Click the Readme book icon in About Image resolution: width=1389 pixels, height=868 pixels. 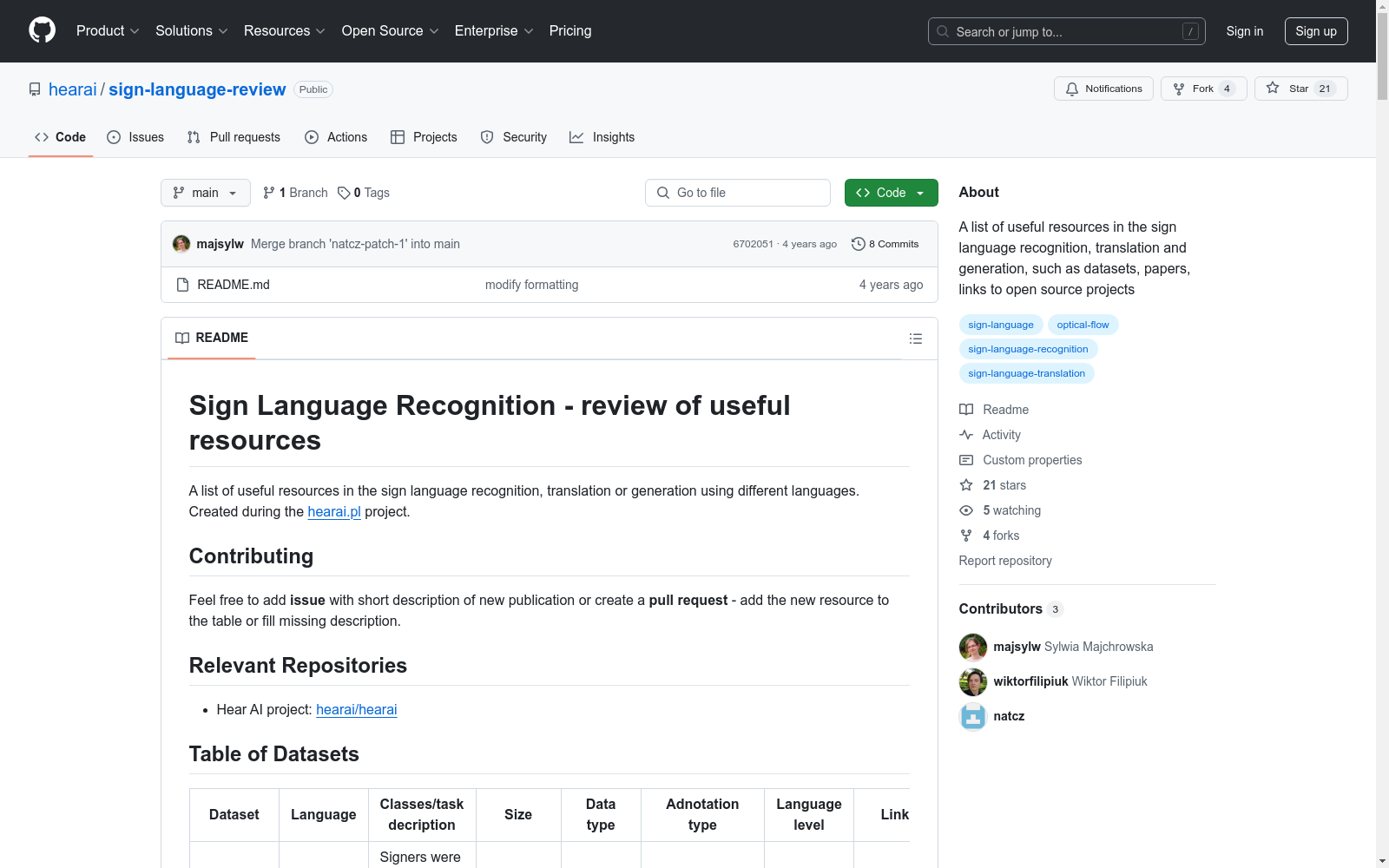coord(966,410)
